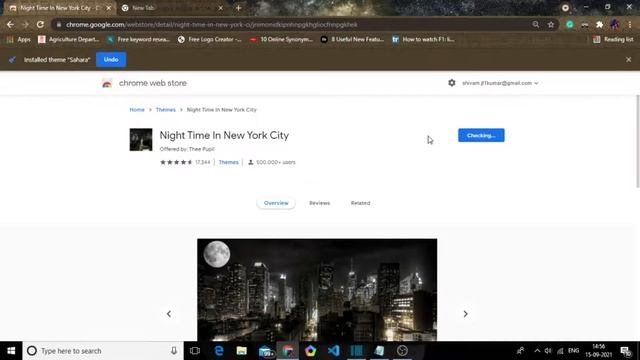Open the colorful pentagon app on taskbar
This screenshot has height=360, width=640.
[x=311, y=351]
